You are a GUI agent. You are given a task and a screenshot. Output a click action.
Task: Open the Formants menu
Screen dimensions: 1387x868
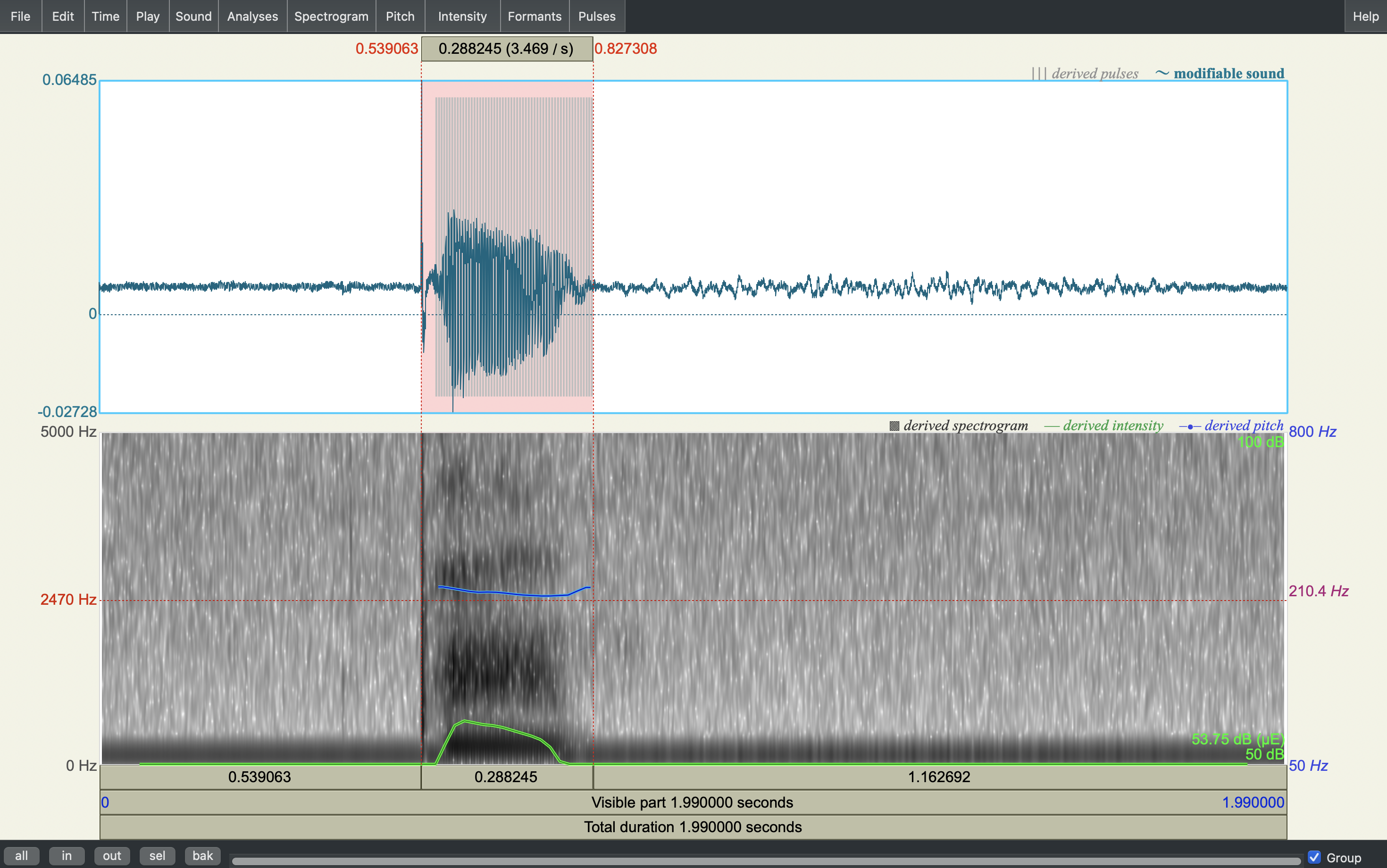coord(535,16)
